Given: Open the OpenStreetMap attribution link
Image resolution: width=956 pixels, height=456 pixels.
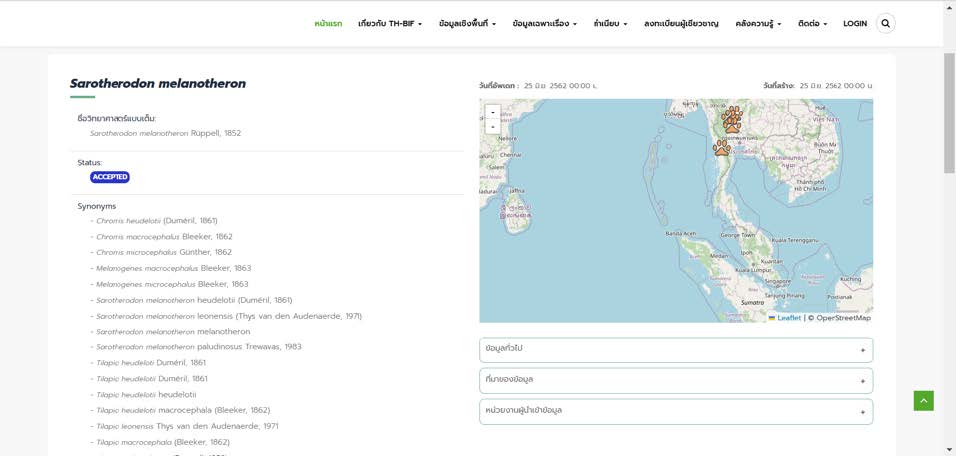Looking at the screenshot, I should point(843,318).
